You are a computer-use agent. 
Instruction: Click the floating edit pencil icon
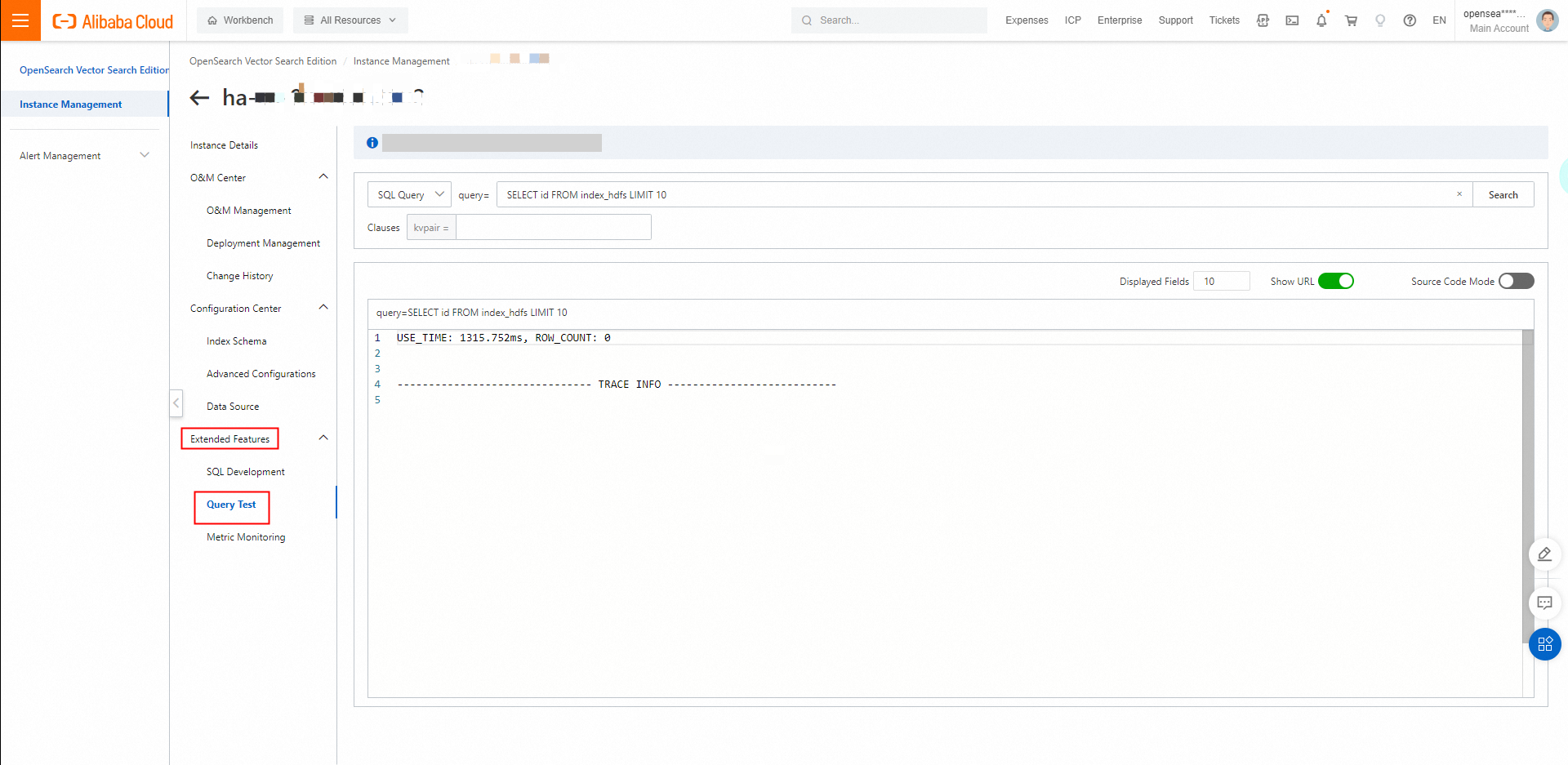click(1544, 554)
